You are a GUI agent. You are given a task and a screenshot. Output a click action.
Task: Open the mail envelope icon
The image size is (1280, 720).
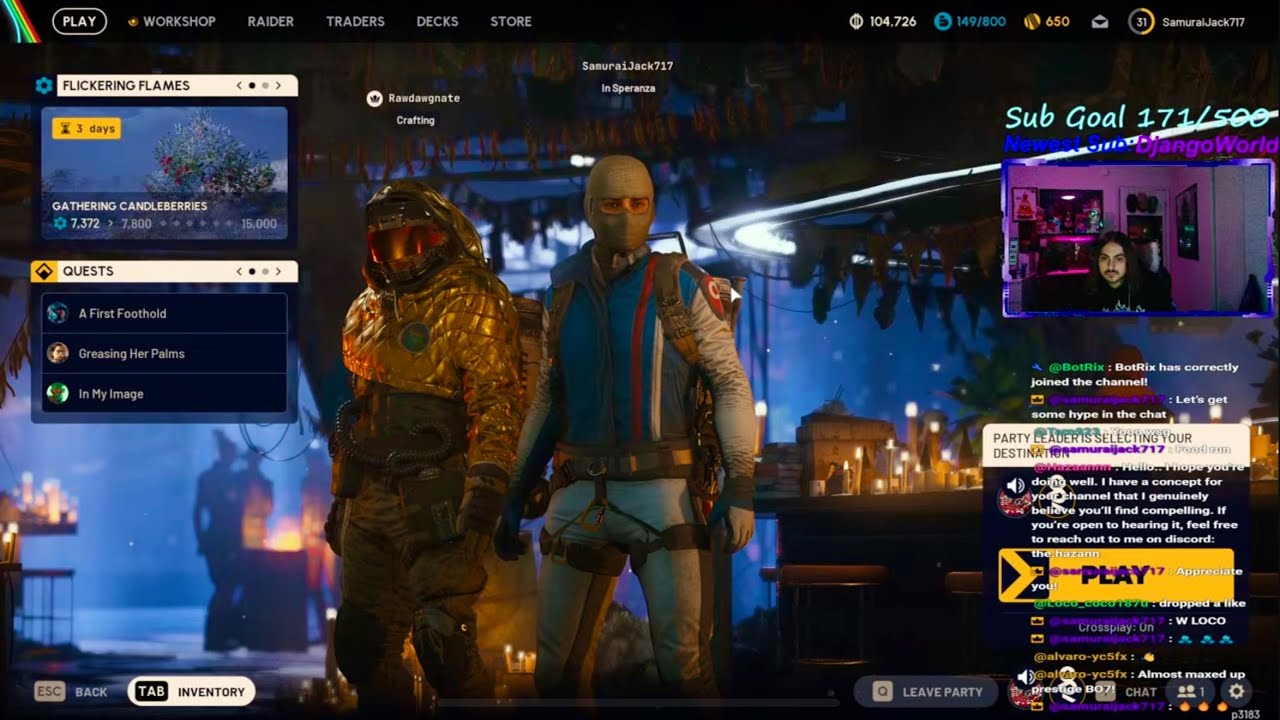[x=1100, y=21]
